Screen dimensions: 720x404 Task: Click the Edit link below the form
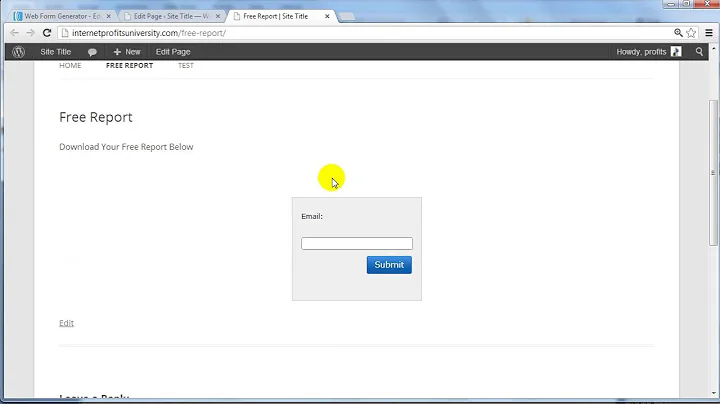[66, 323]
